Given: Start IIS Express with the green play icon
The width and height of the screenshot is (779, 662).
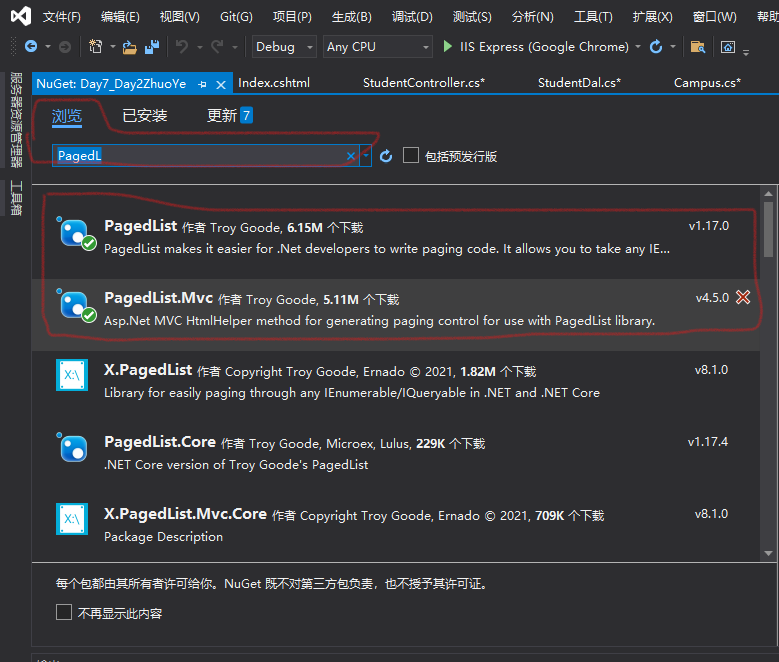Looking at the screenshot, I should click(447, 47).
